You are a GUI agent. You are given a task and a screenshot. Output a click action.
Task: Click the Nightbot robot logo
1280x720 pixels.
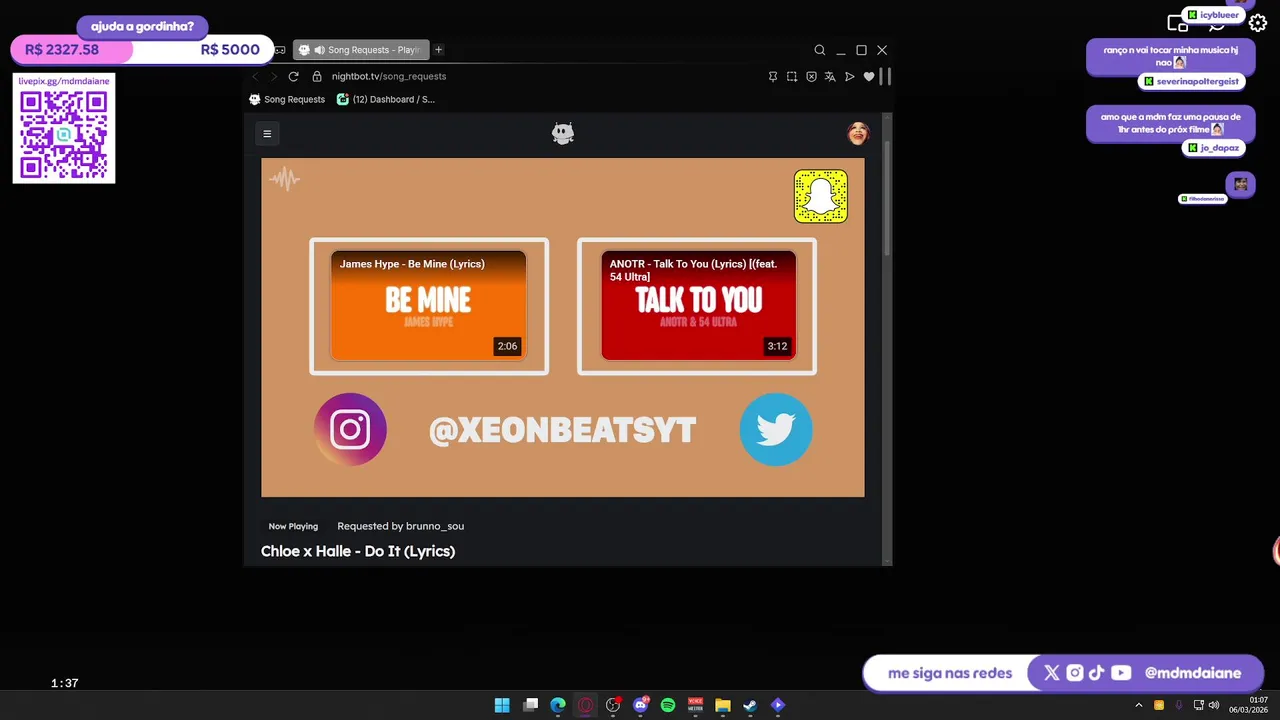pos(563,133)
